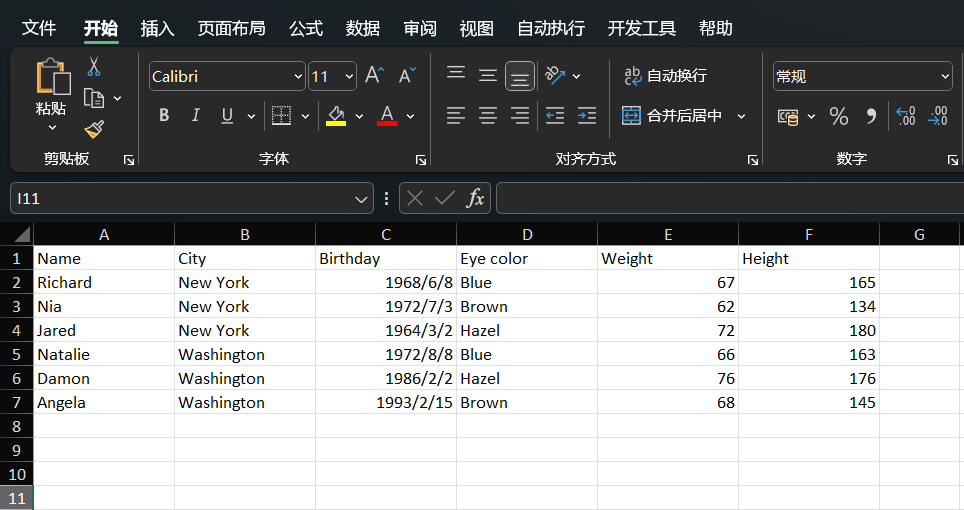Open the 文件 menu
964x510 pixels.
[39, 28]
